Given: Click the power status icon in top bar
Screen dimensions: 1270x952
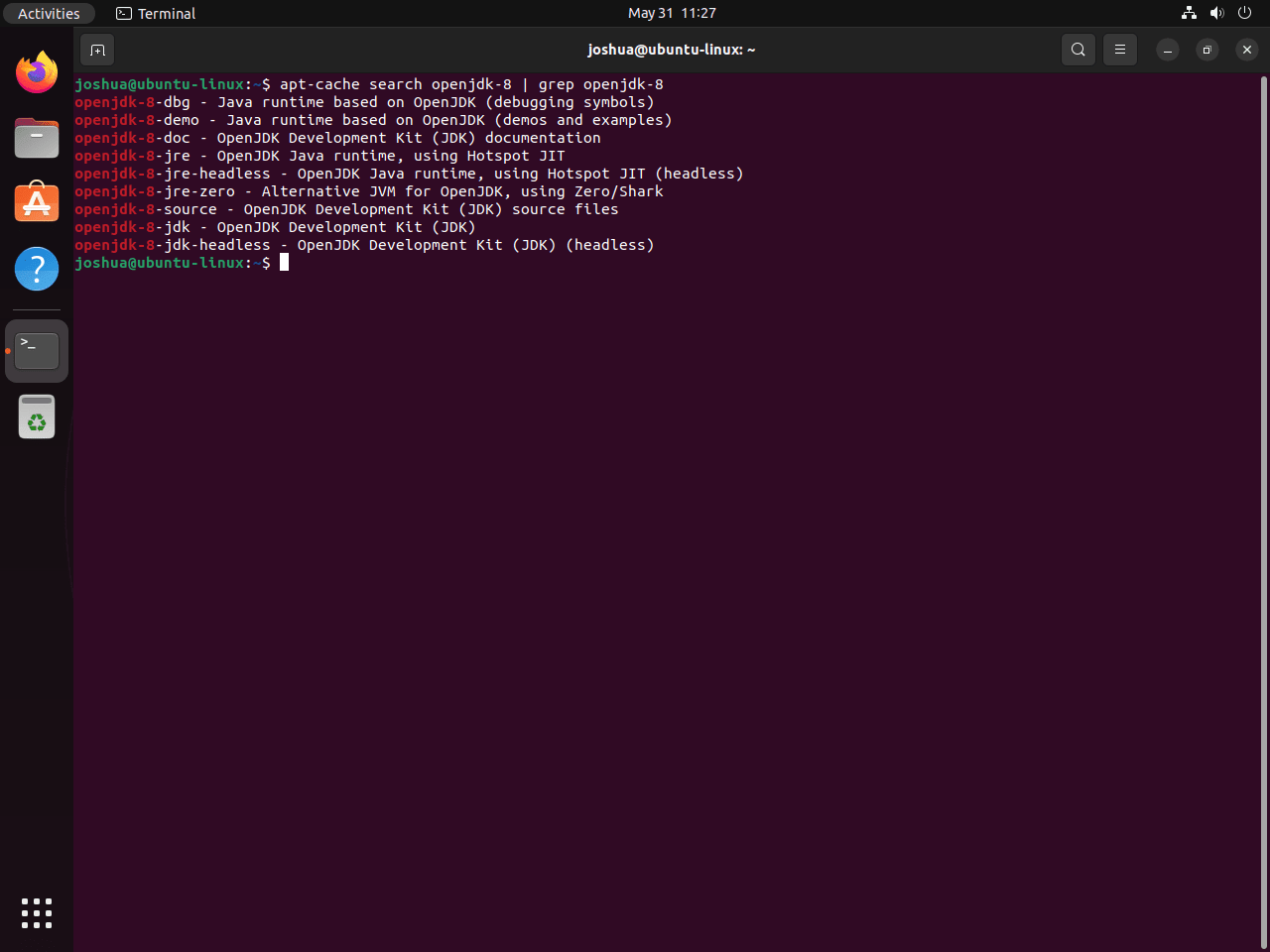Looking at the screenshot, I should coord(1244,13).
